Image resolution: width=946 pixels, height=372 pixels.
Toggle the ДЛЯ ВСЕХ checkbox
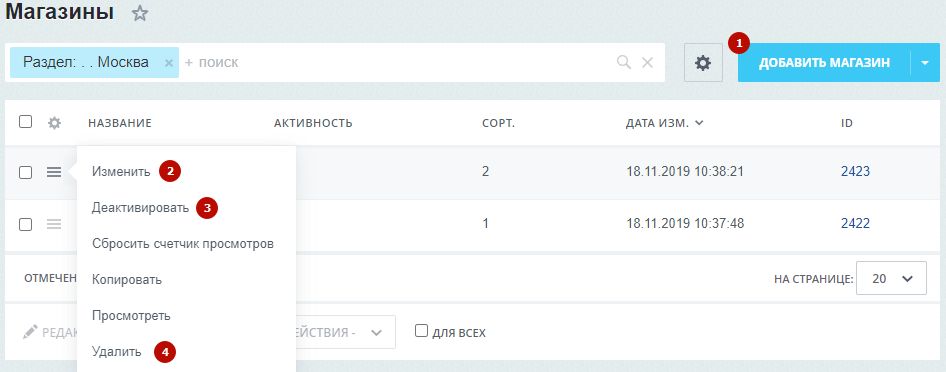[x=422, y=331]
